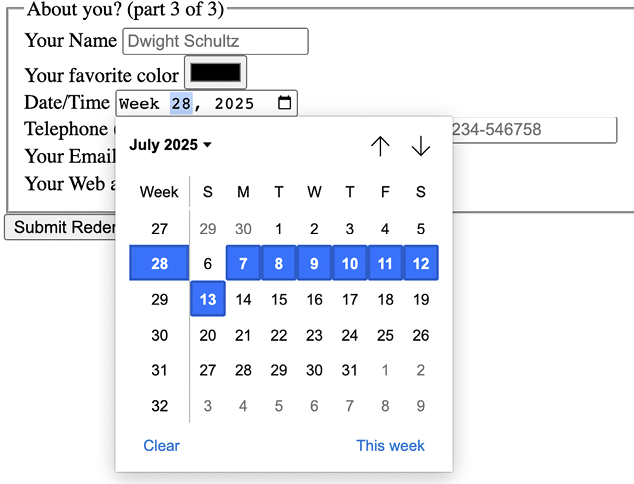Click the highlighted week 28 cell

pyautogui.click(x=160, y=264)
